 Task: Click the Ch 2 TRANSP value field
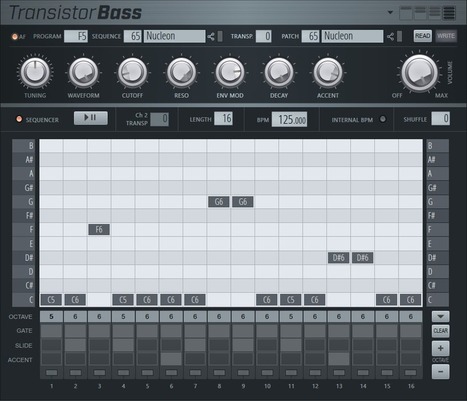point(159,119)
